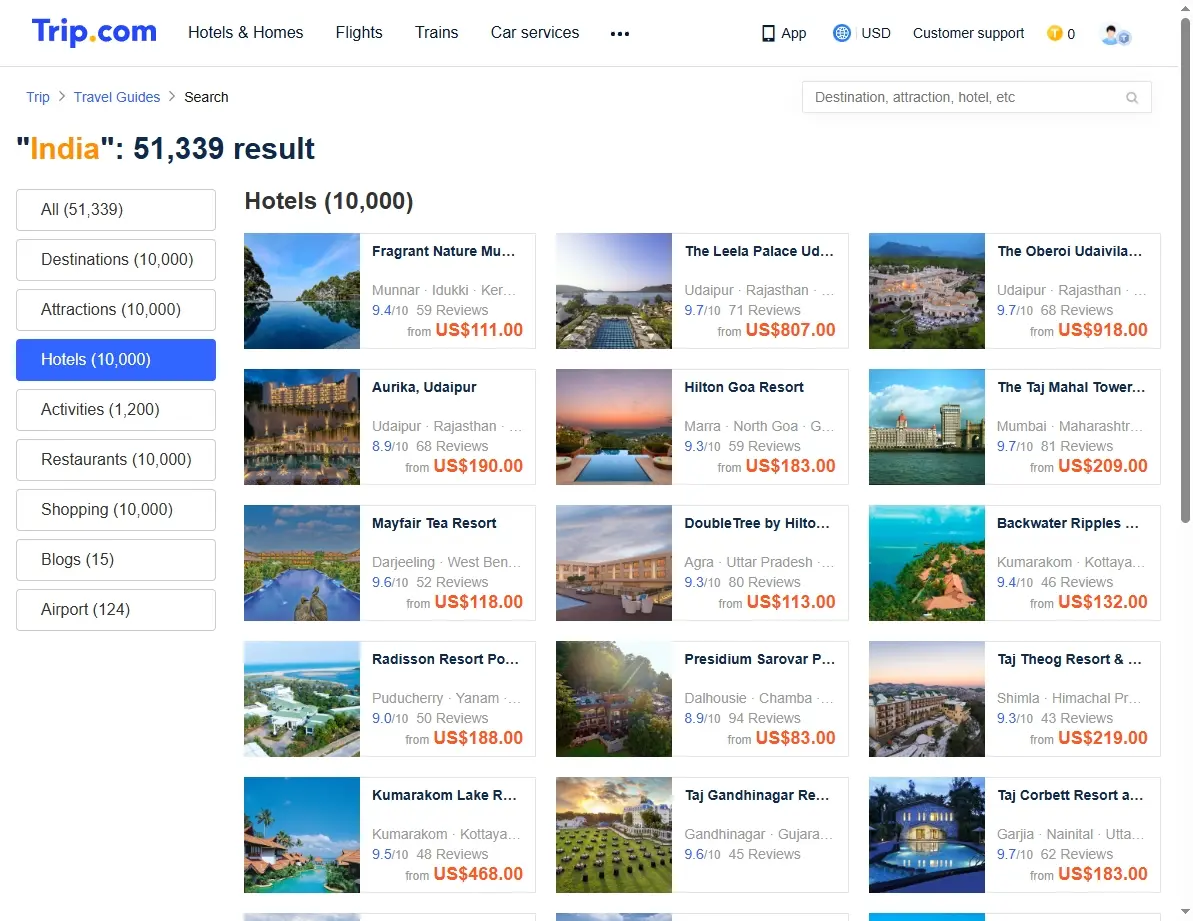Viewport: 1193px width, 921px height.
Task: Select Airport (124) filter
Action: 116,610
